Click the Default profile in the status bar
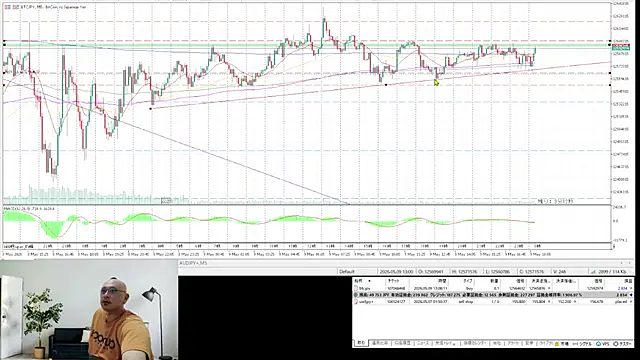640x360 pixels. [x=347, y=271]
